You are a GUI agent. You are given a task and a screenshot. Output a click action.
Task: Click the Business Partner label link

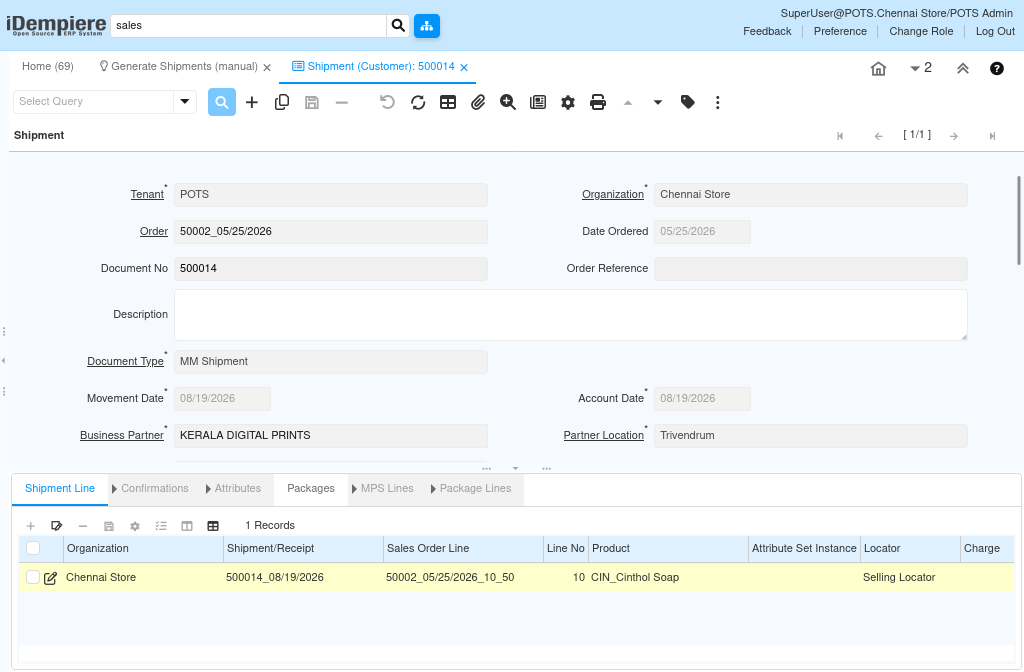point(121,436)
